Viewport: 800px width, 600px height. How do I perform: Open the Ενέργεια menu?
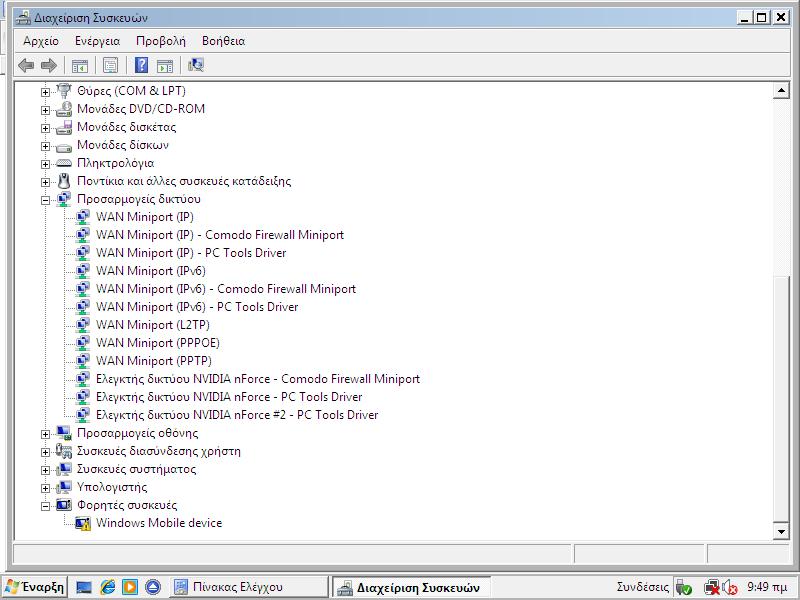click(97, 41)
